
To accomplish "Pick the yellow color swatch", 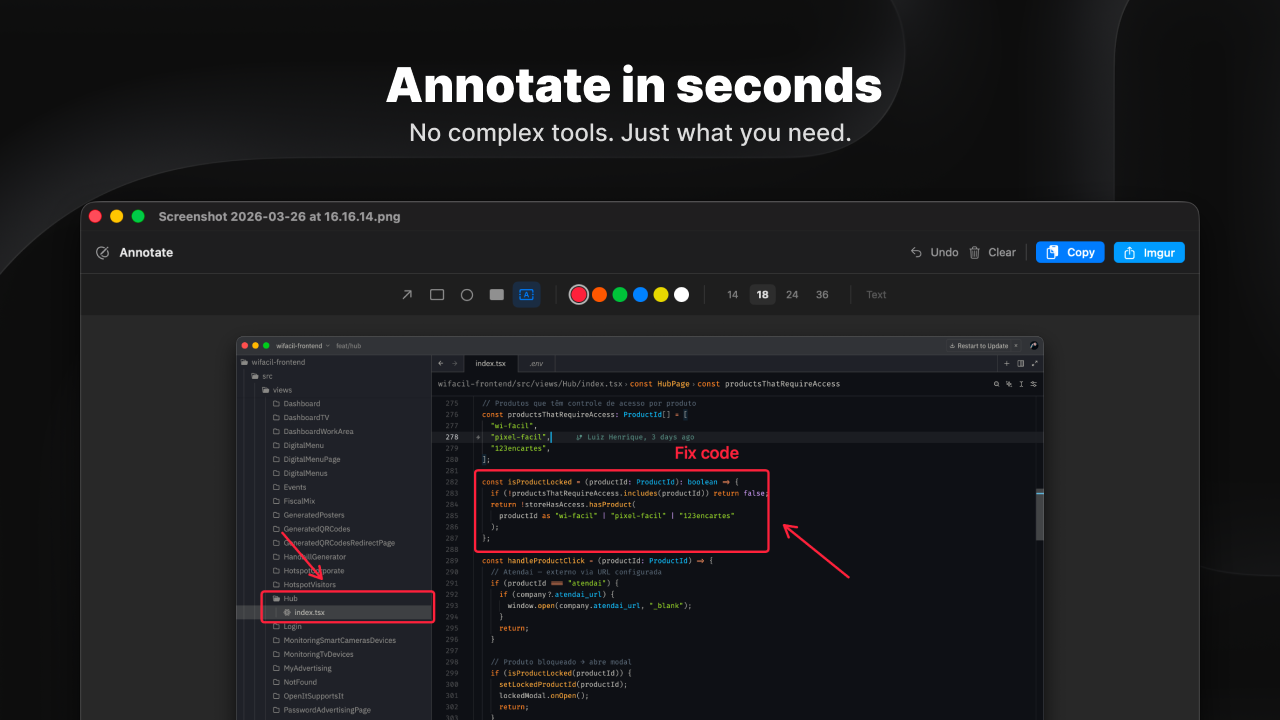I will (661, 295).
